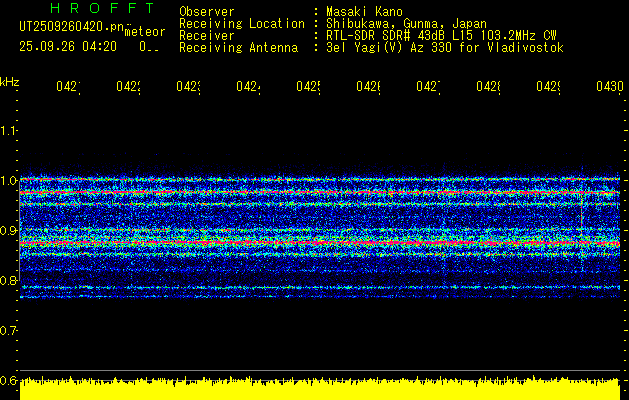Viewport: 629px width, 400px height.
Task: Click the 0426 time marker
Action: point(369,86)
